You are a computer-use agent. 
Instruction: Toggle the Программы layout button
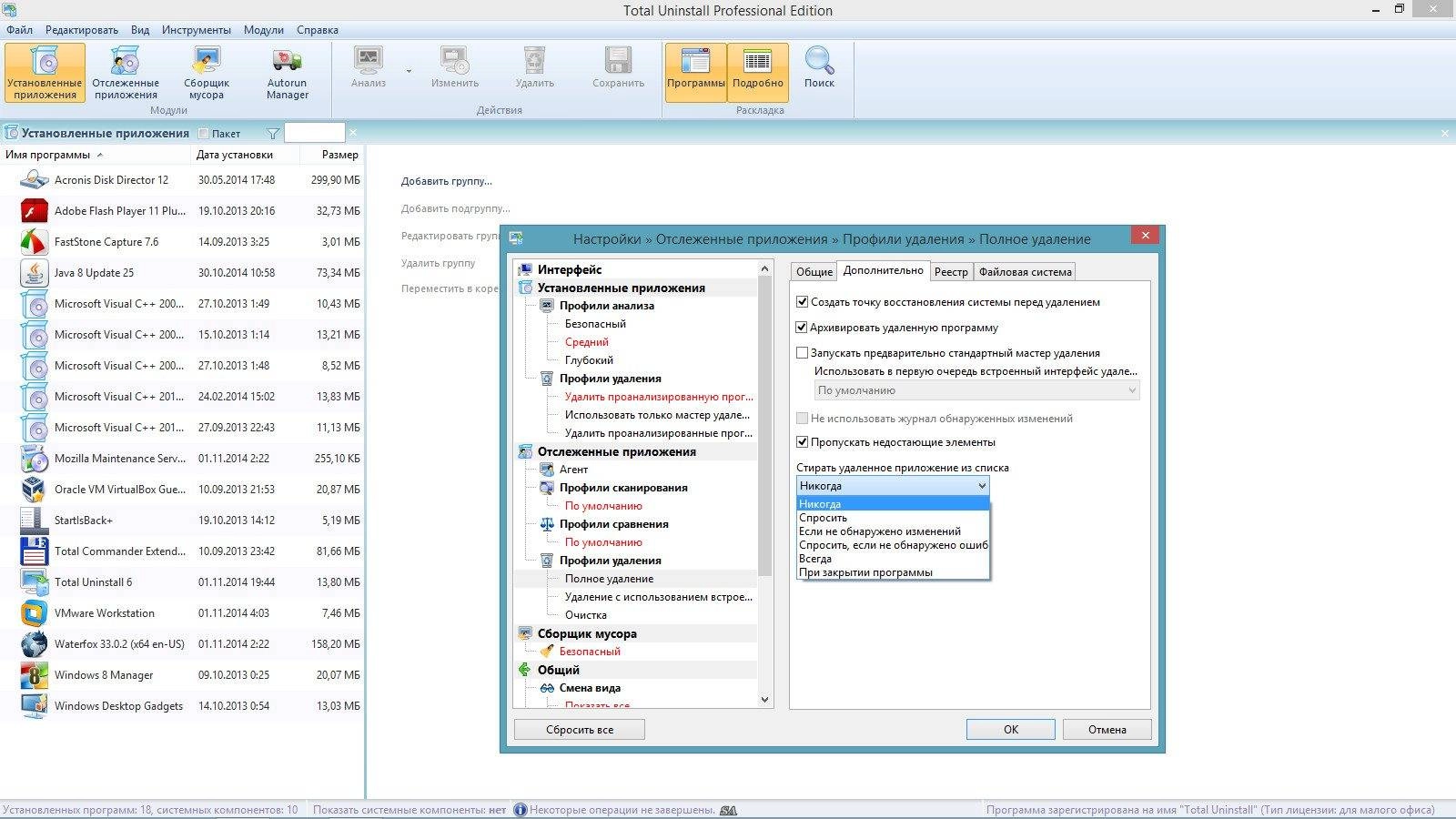696,72
